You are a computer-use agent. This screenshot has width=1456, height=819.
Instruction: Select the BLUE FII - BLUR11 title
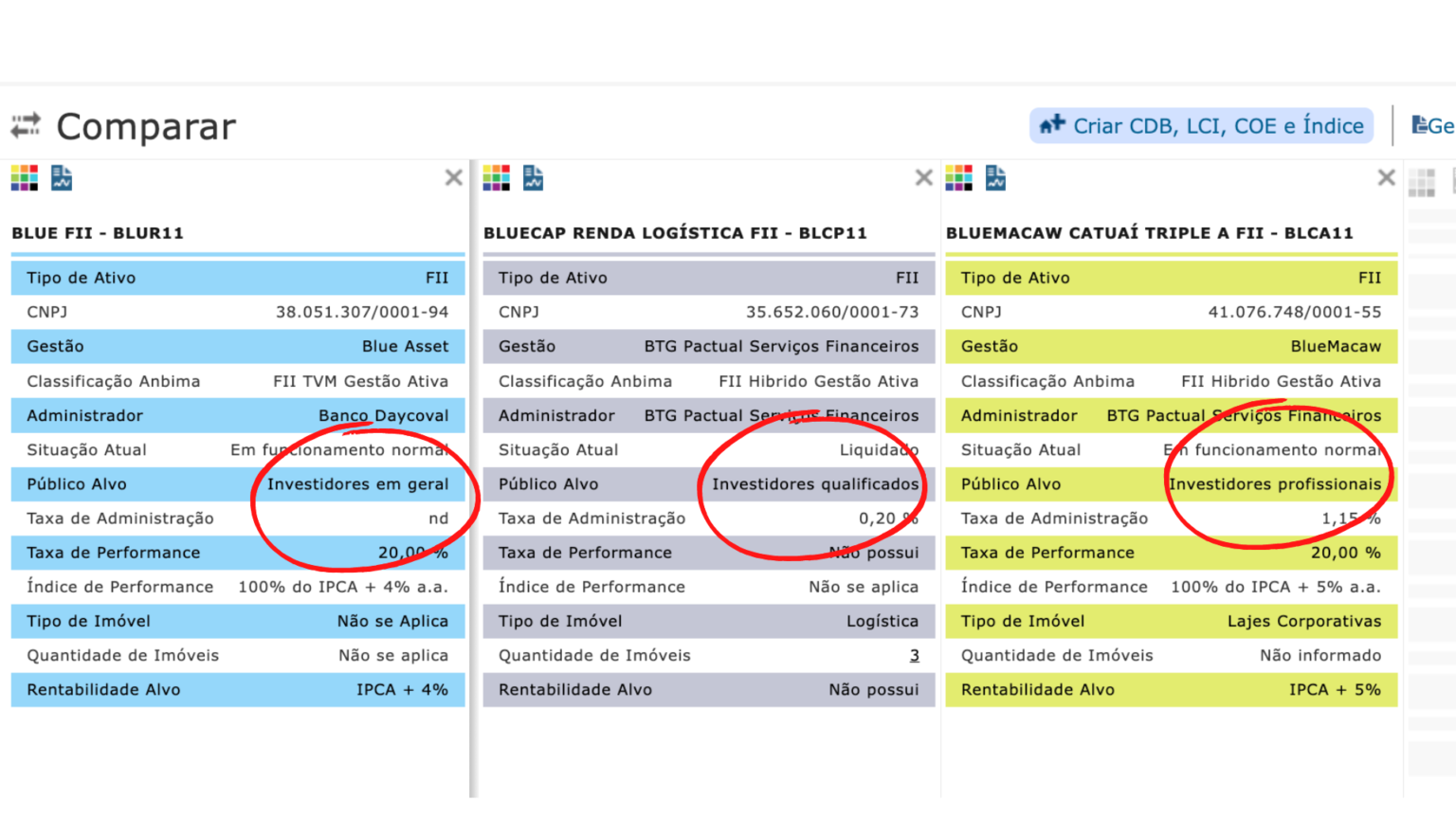point(98,233)
